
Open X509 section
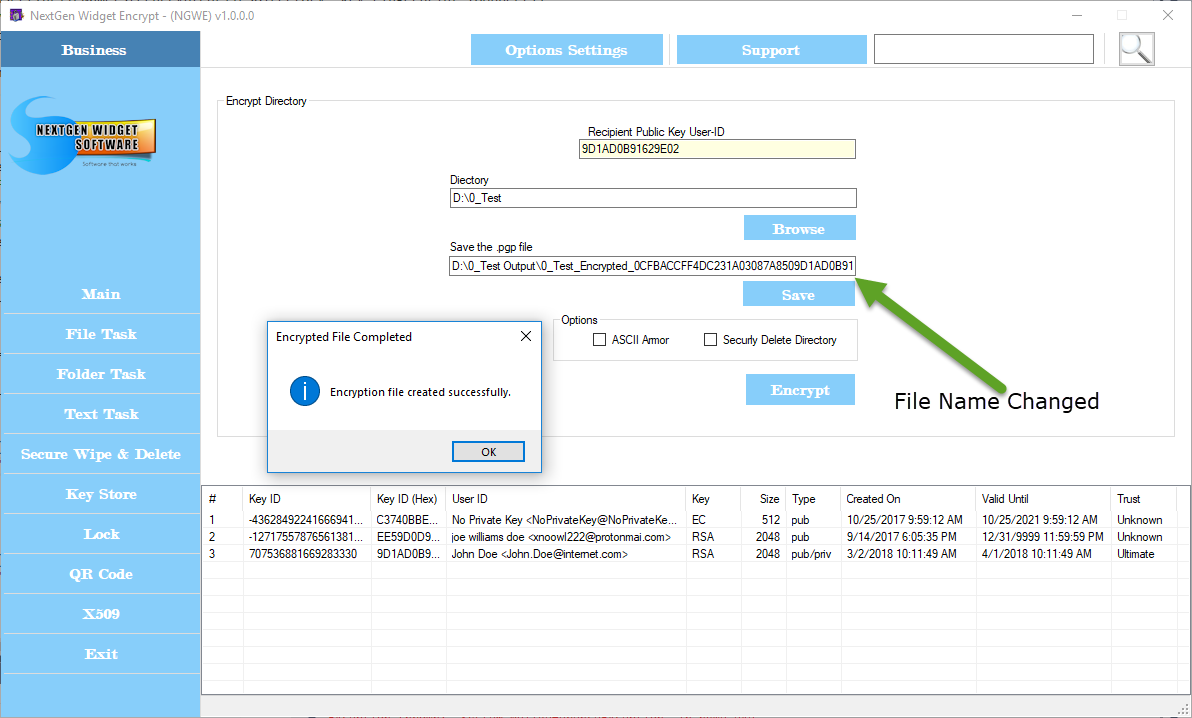101,614
